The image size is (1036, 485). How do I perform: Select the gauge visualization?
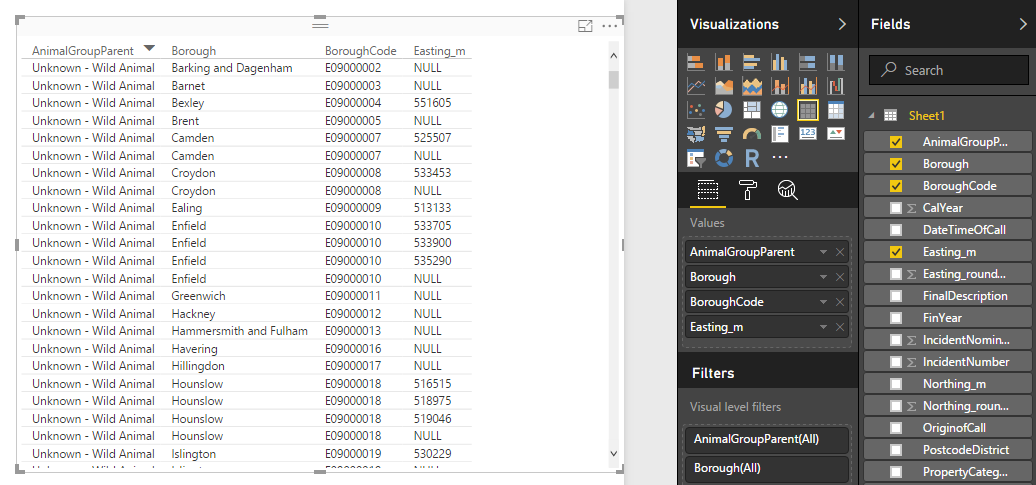pyautogui.click(x=752, y=134)
